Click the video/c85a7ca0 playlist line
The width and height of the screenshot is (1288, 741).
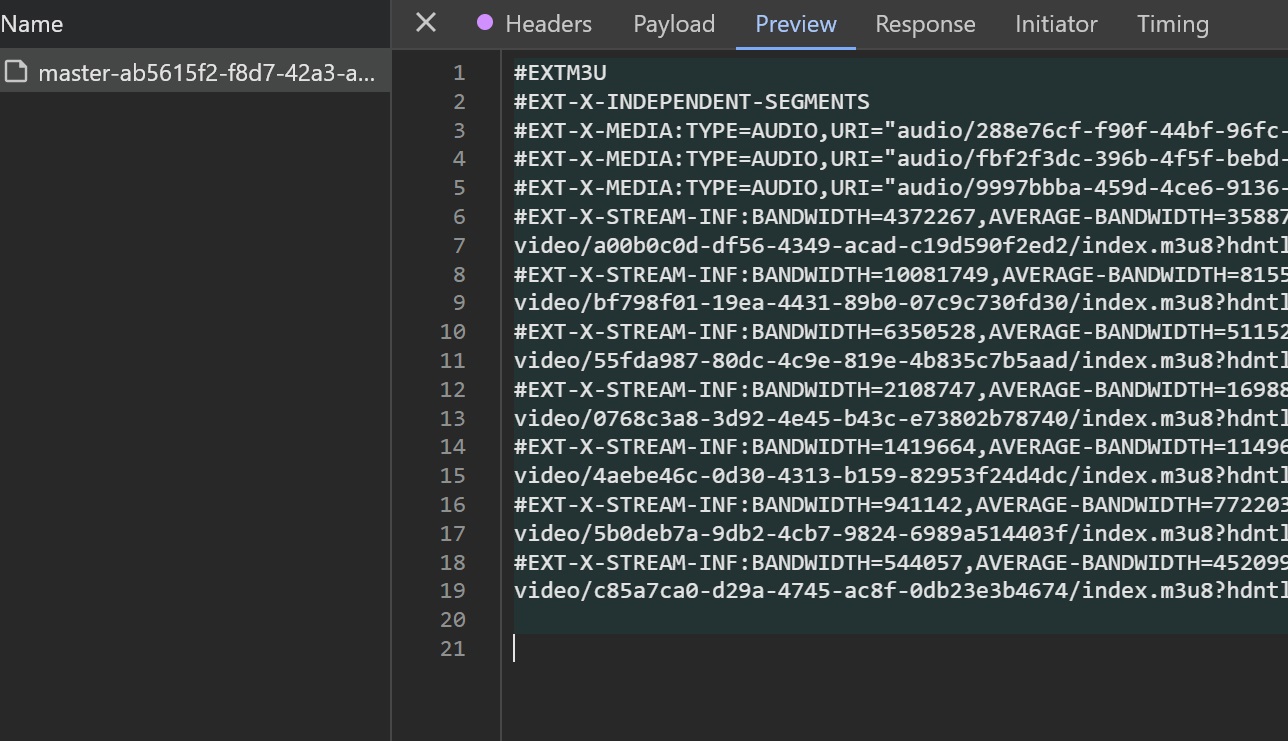tap(900, 591)
